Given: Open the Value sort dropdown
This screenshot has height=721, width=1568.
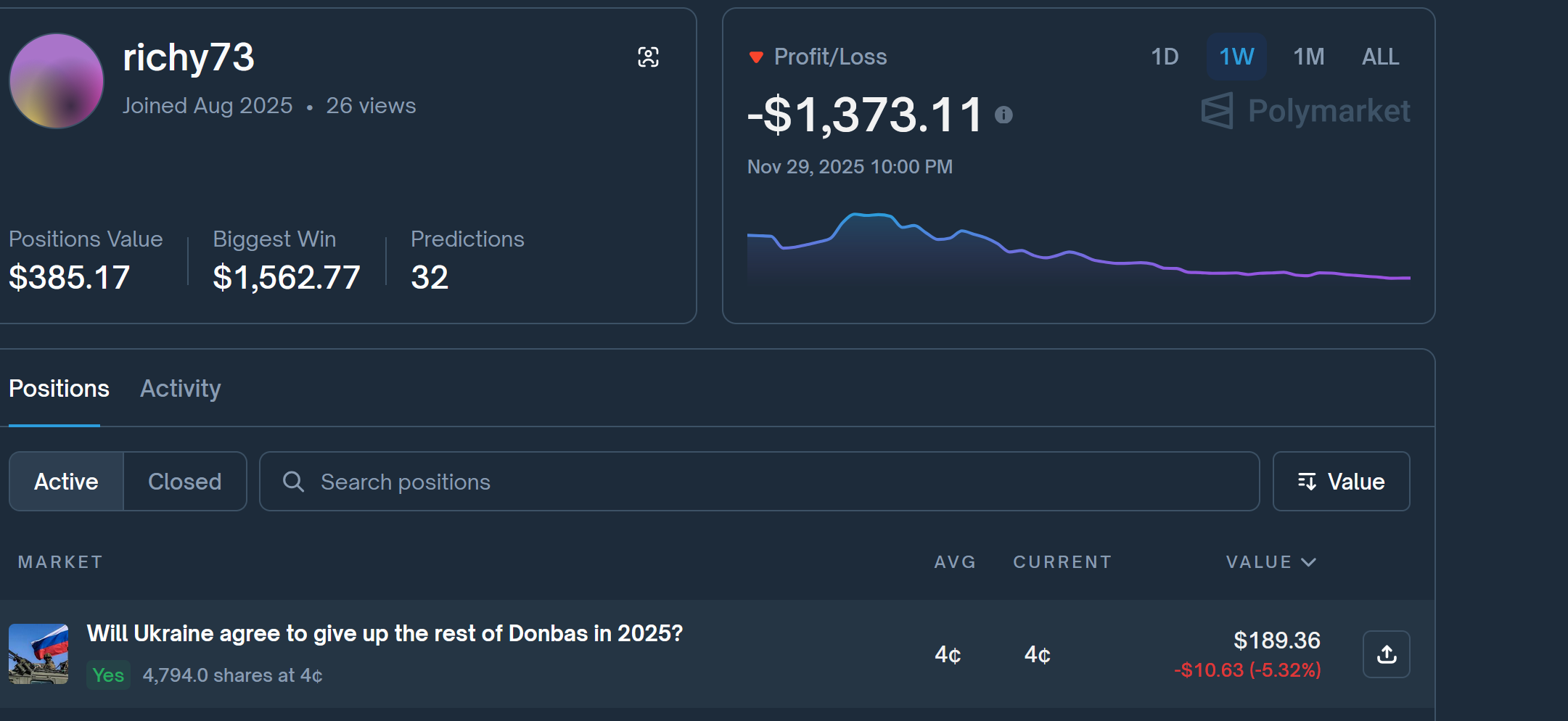Looking at the screenshot, I should (x=1341, y=482).
